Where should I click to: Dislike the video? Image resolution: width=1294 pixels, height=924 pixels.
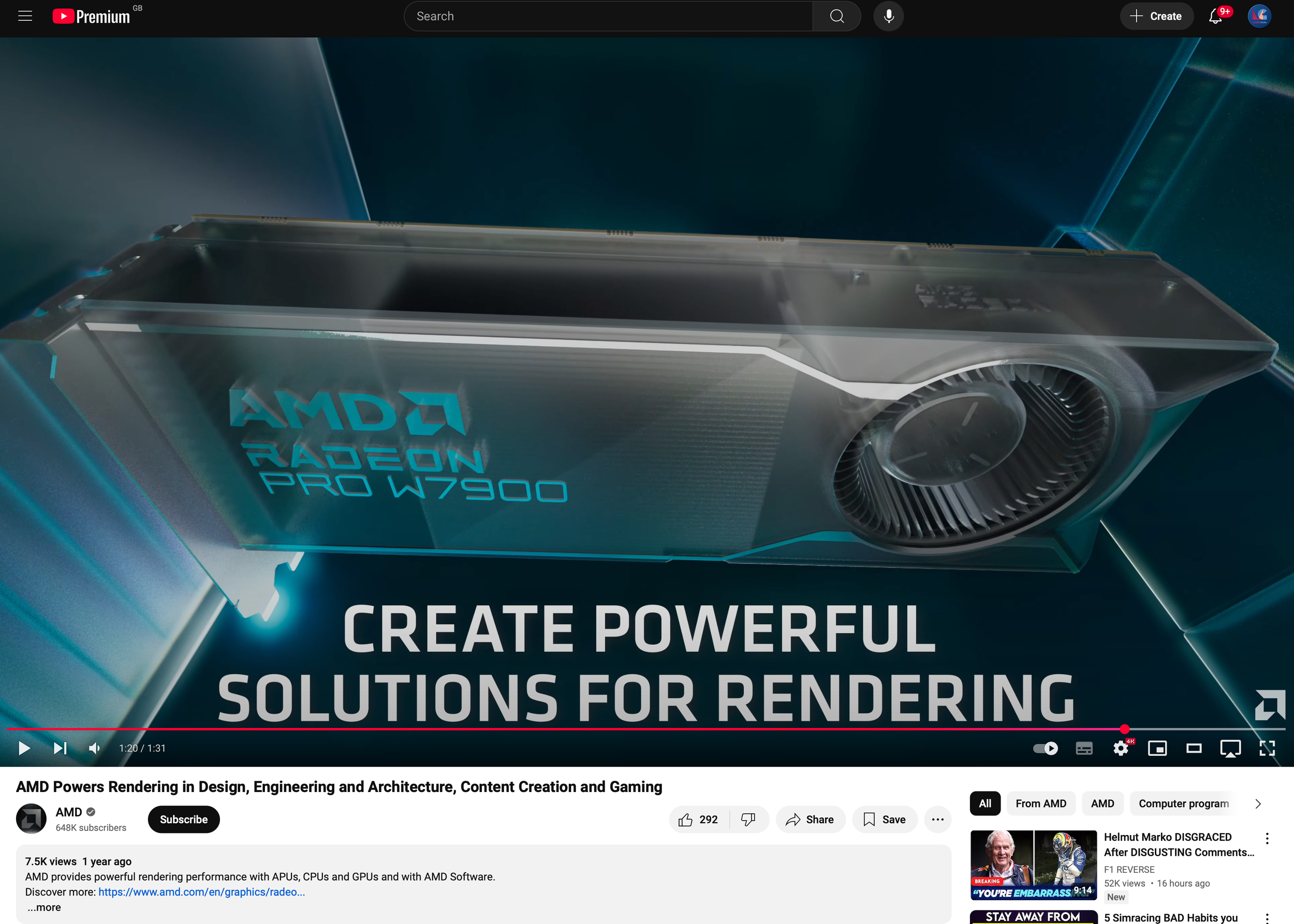pyautogui.click(x=748, y=819)
